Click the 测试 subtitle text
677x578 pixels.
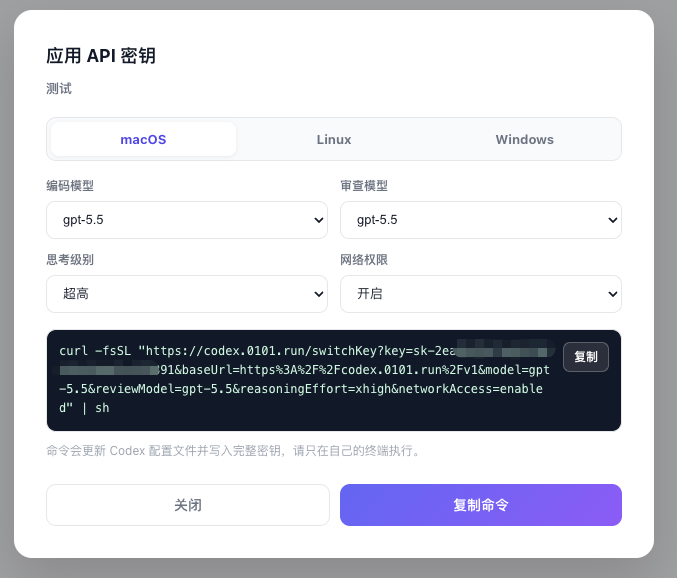click(x=59, y=88)
